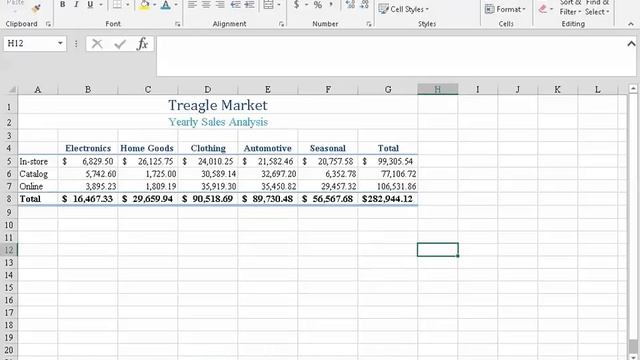
Task: Apply Accounting Number Format dollar sign
Action: [297, 4]
